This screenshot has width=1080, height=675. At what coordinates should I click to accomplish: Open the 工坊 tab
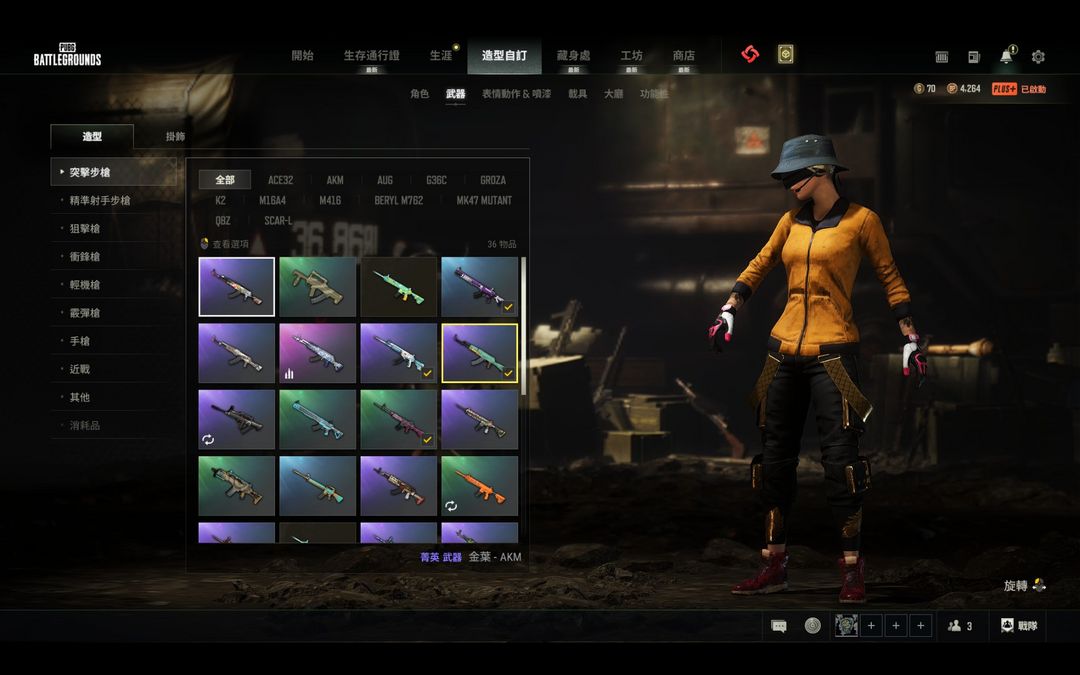tap(631, 55)
